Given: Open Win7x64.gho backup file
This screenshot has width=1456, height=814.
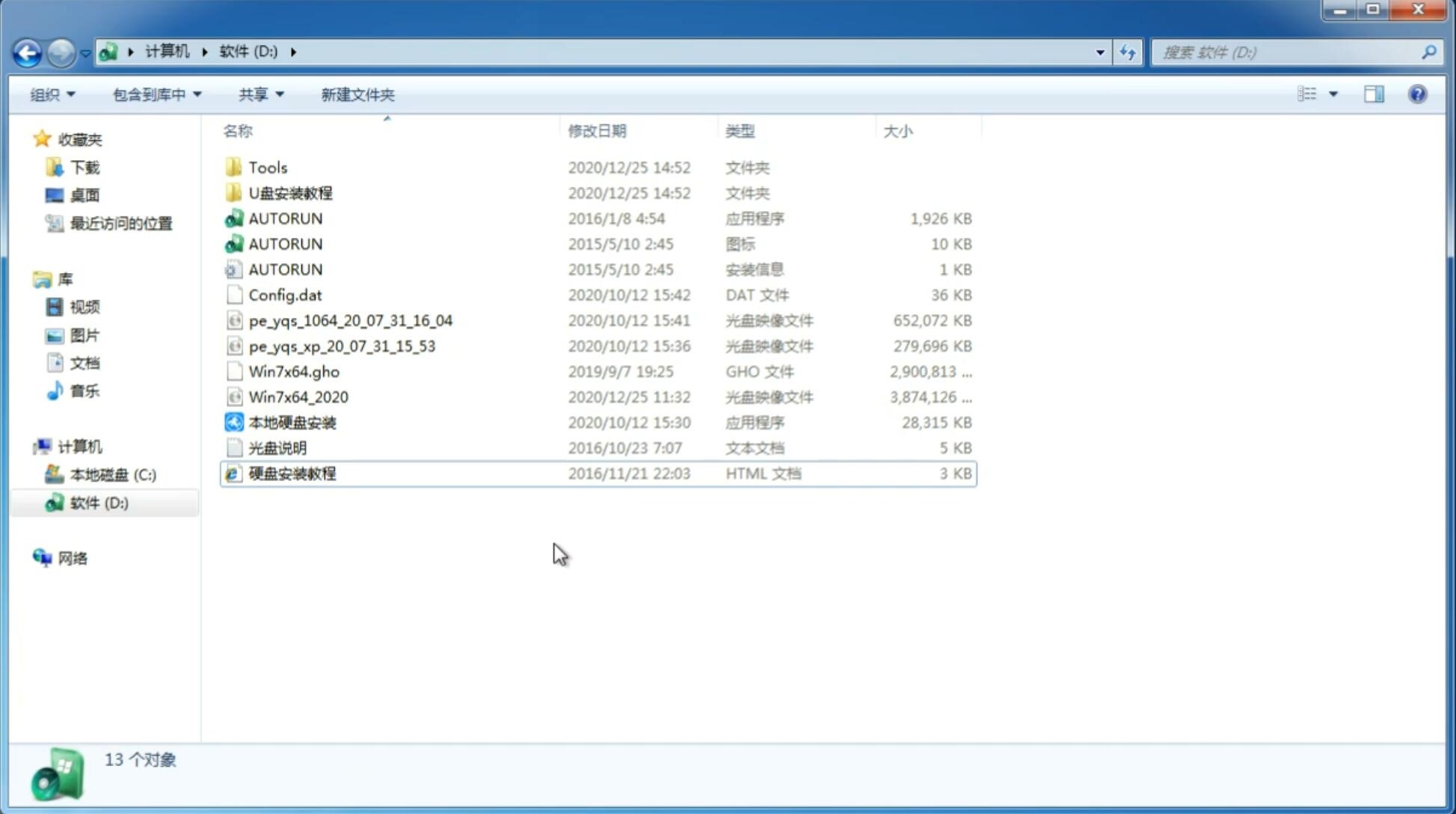Looking at the screenshot, I should click(293, 371).
